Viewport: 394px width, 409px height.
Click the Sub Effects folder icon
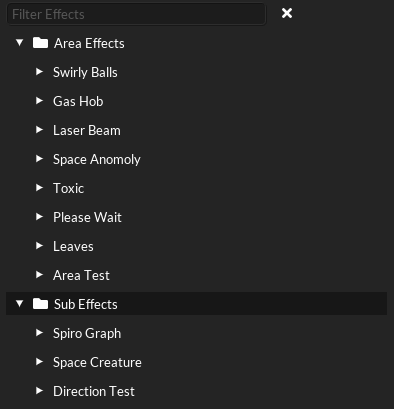click(x=40, y=304)
